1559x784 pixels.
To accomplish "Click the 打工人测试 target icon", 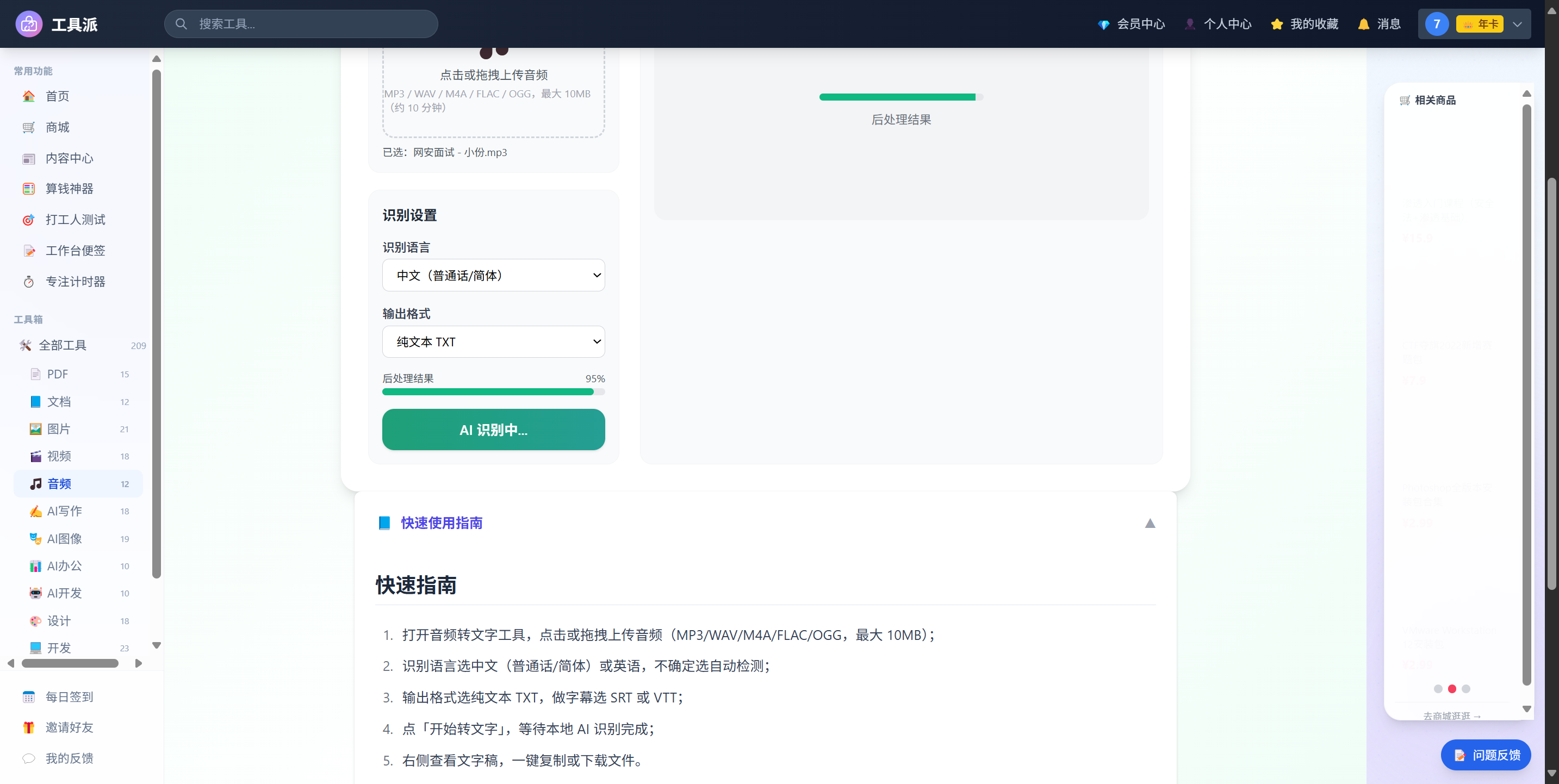I will point(28,220).
